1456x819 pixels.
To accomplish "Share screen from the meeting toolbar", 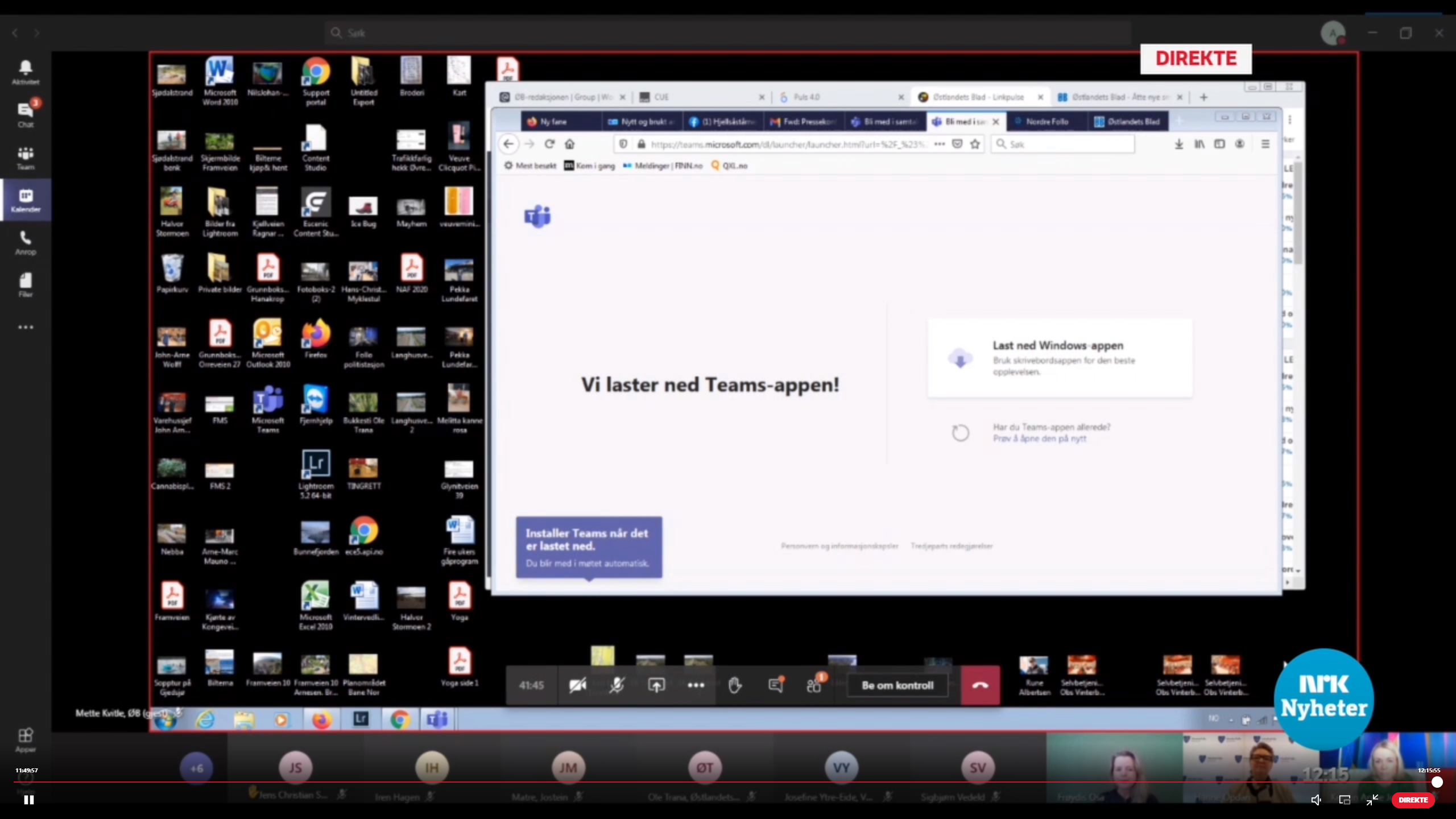I will click(656, 685).
